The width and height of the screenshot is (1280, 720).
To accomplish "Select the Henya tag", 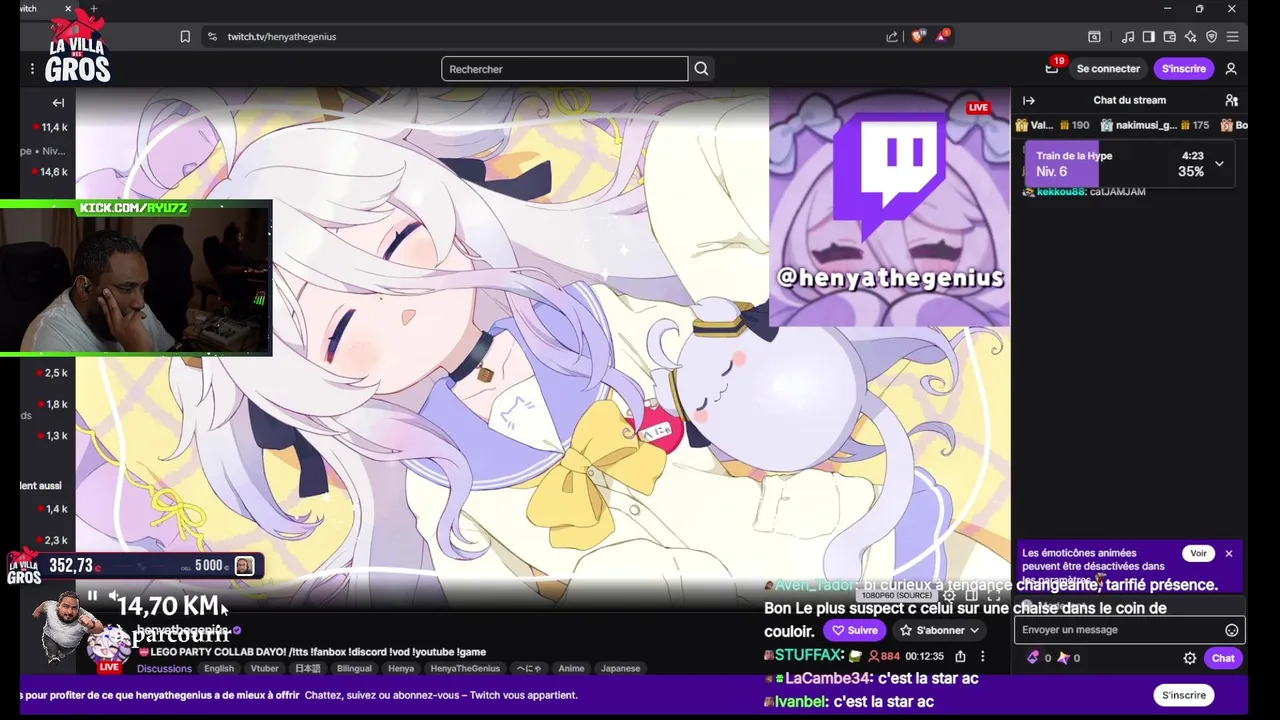I will click(401, 669).
